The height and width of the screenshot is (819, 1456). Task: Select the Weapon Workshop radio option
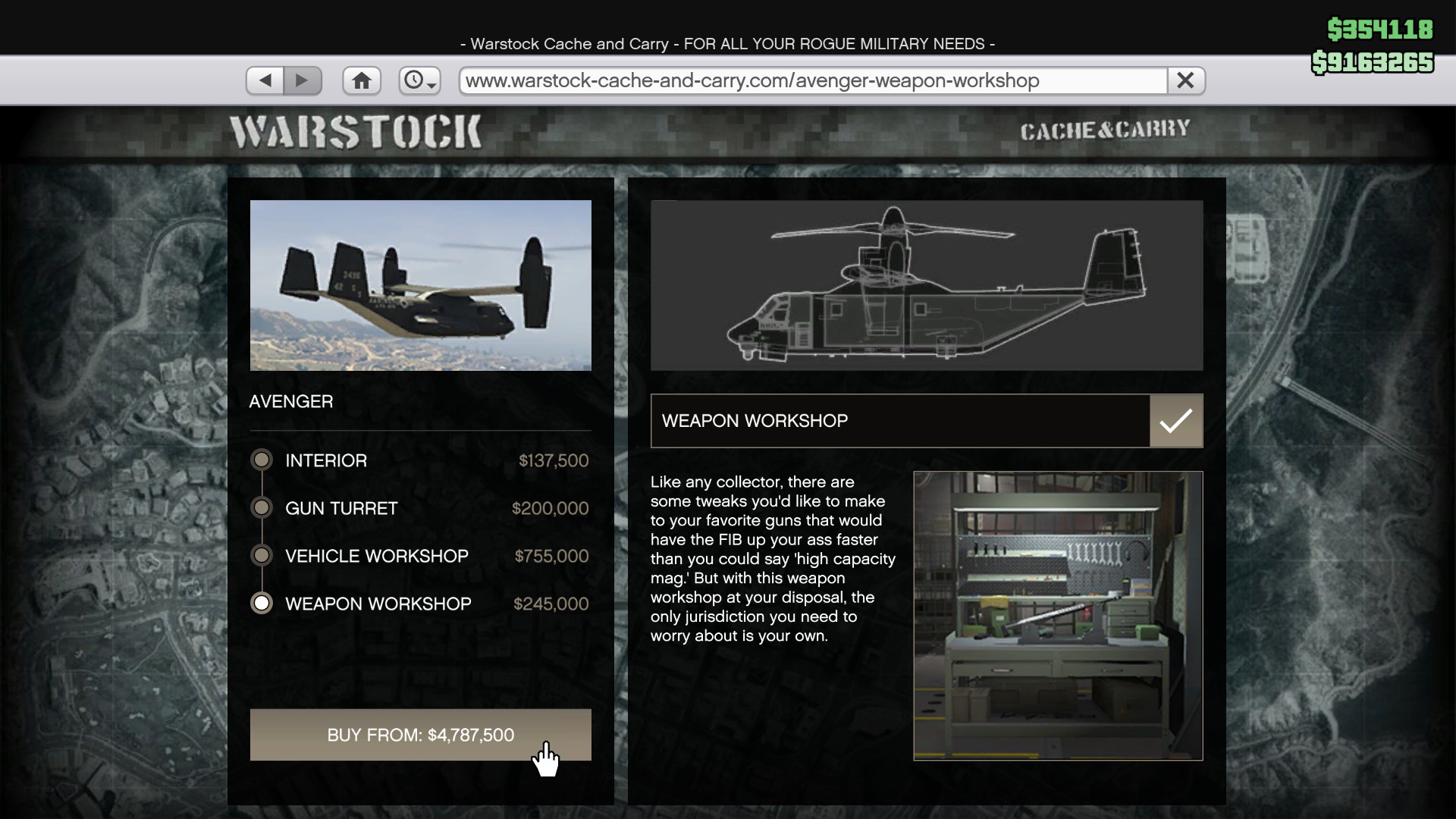click(x=262, y=604)
